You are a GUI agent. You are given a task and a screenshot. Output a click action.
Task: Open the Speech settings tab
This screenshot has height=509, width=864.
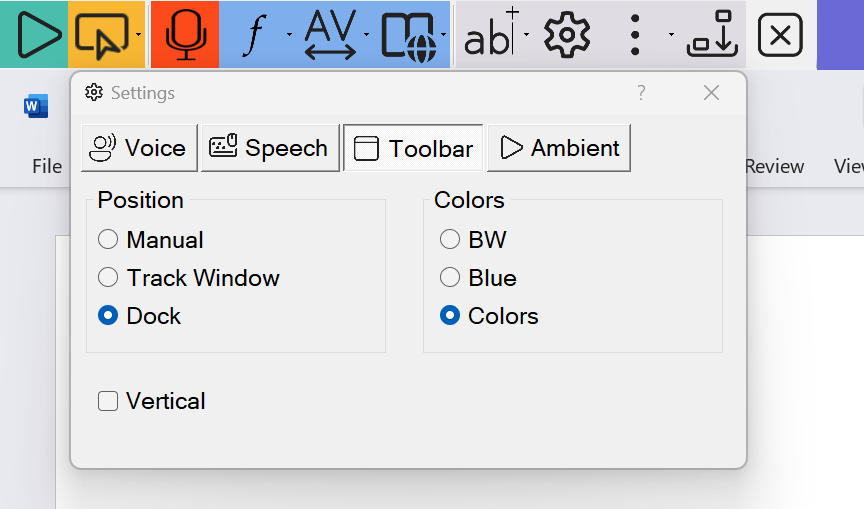pos(269,148)
